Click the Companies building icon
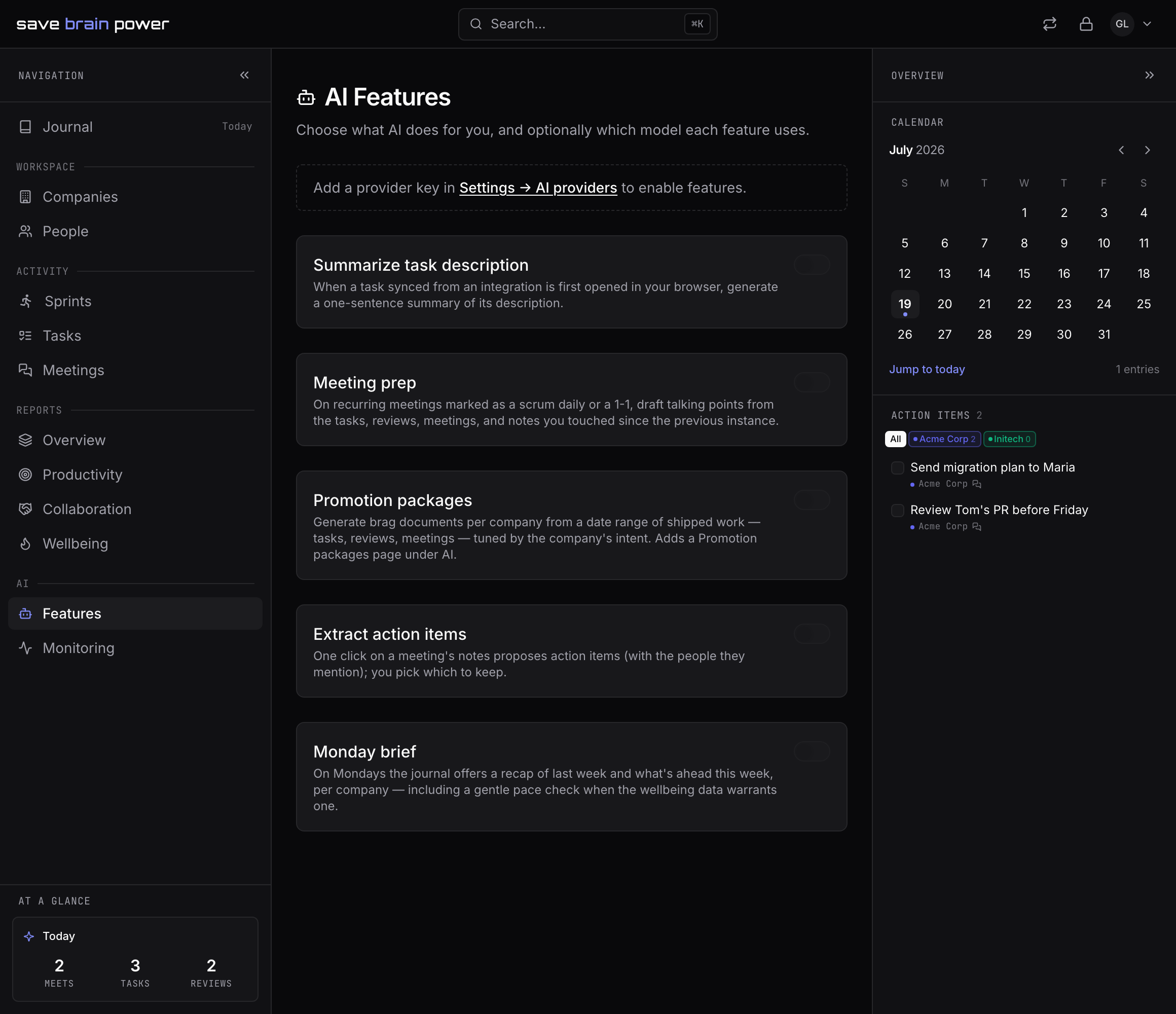Screen dimensions: 1176x1014 click(x=25, y=196)
